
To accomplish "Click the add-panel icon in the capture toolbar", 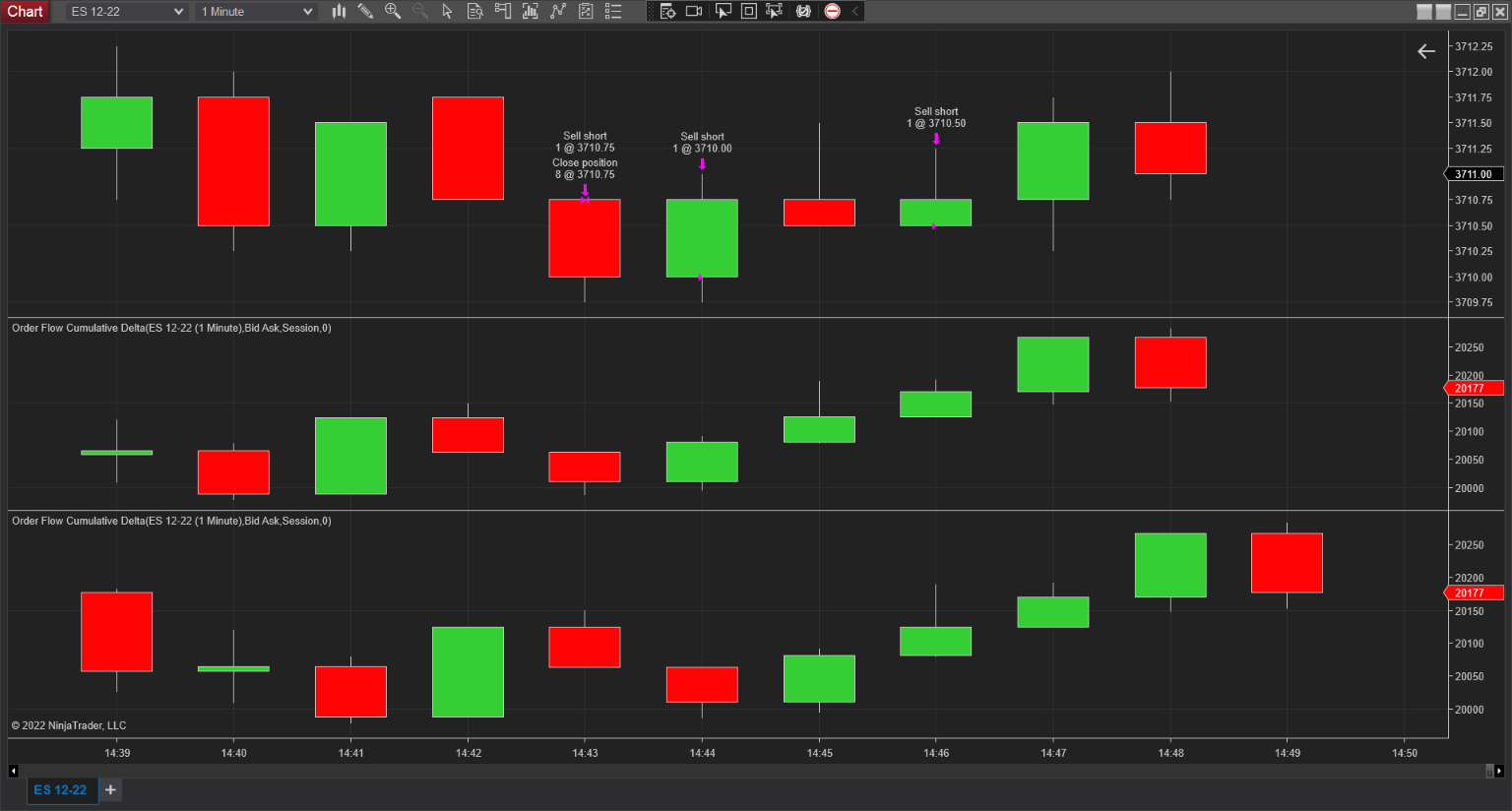I will point(667,11).
